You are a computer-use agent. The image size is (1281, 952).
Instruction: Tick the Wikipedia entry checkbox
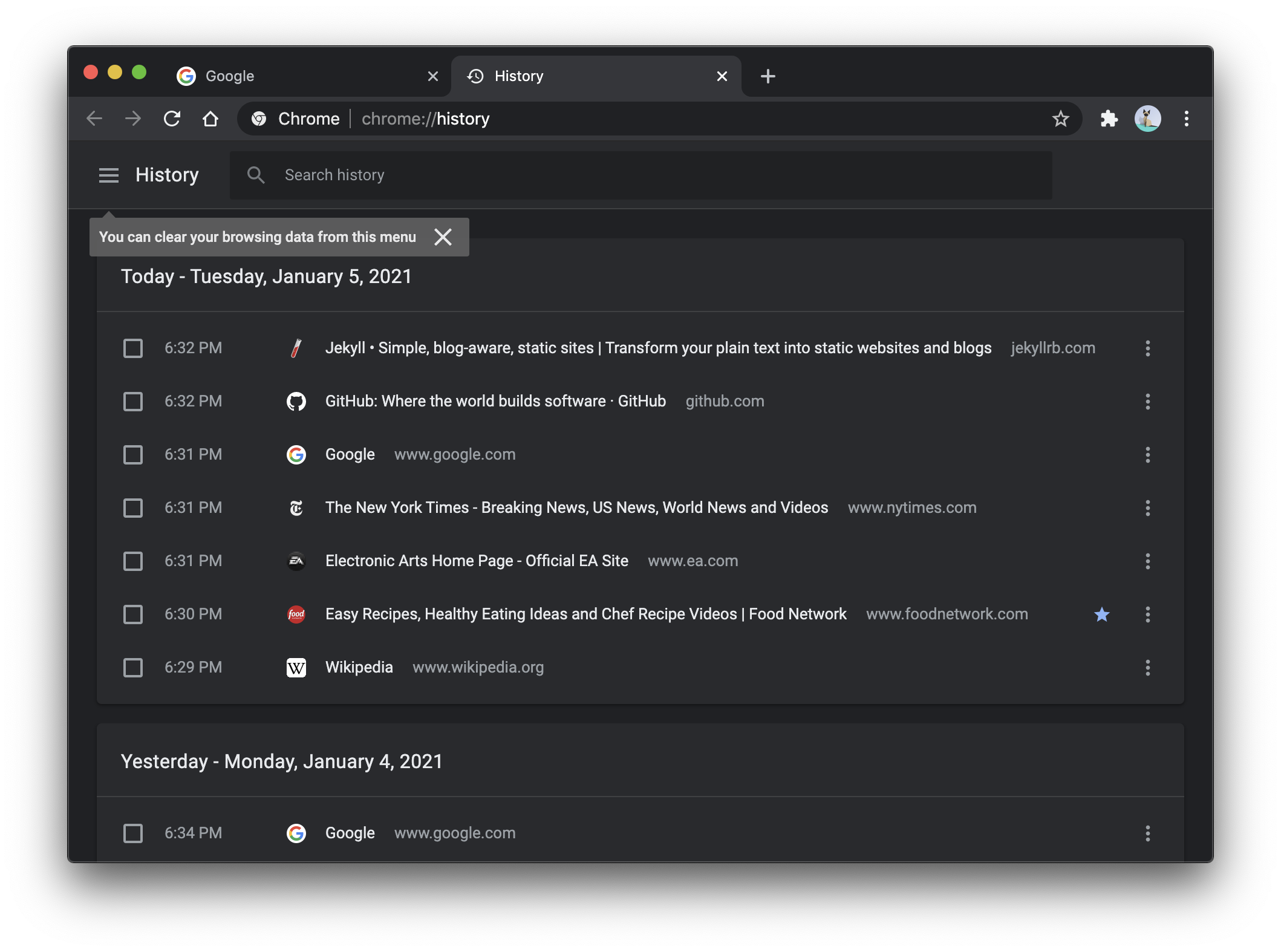pos(133,667)
